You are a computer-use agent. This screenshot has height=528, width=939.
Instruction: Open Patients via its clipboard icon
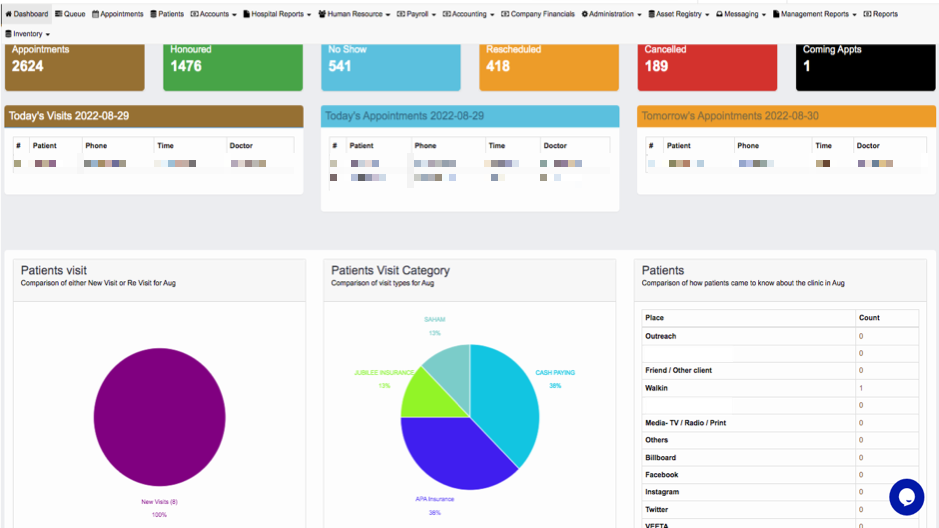coord(153,14)
